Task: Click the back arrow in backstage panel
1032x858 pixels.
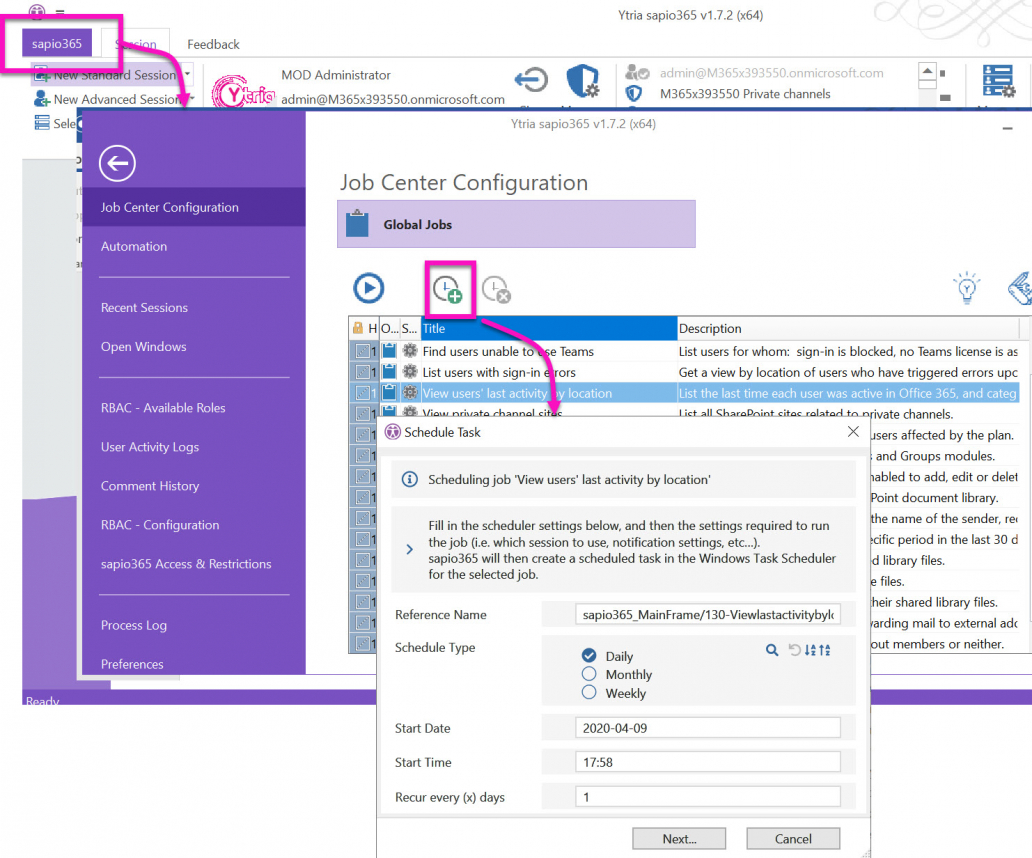Action: tap(117, 163)
